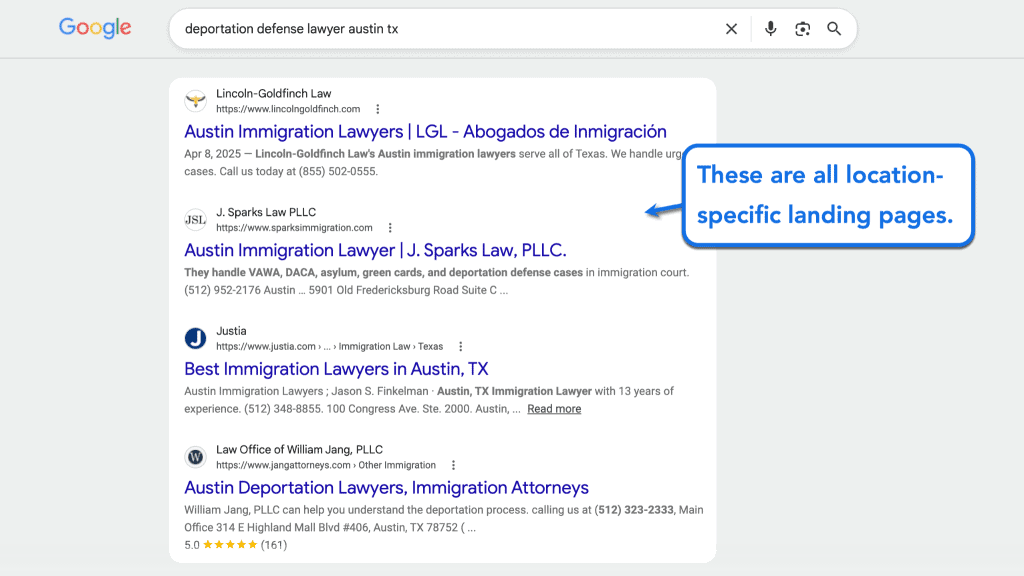Open Best Immigration Lawyers in Austin, TX result
The image size is (1024, 576).
pos(336,369)
